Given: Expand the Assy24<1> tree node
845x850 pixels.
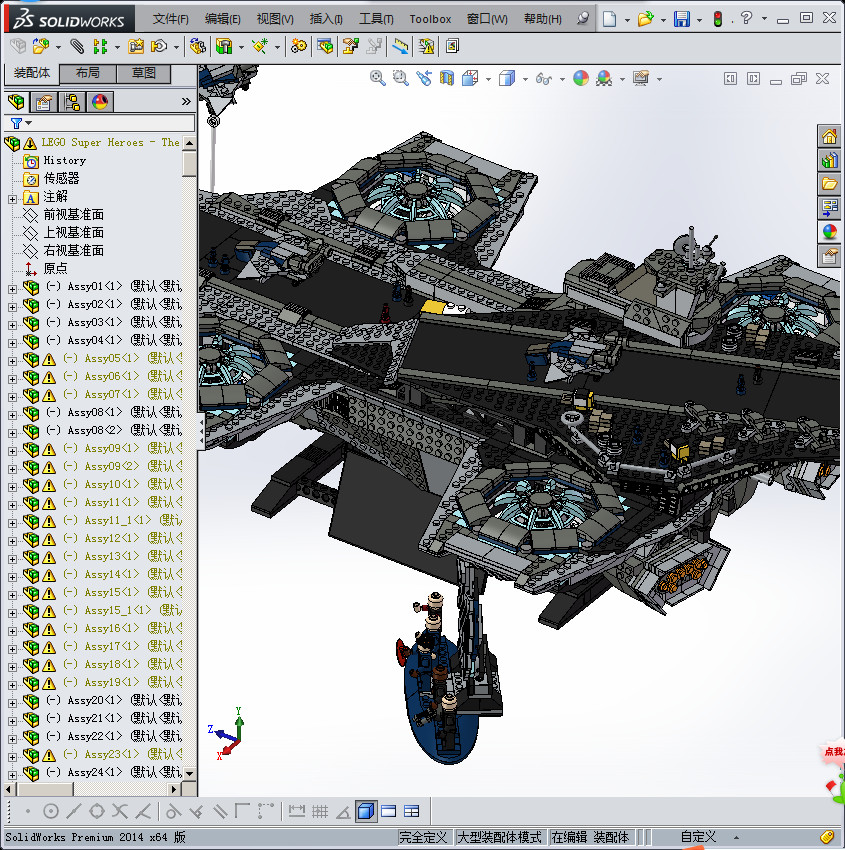Looking at the screenshot, I should point(12,775).
